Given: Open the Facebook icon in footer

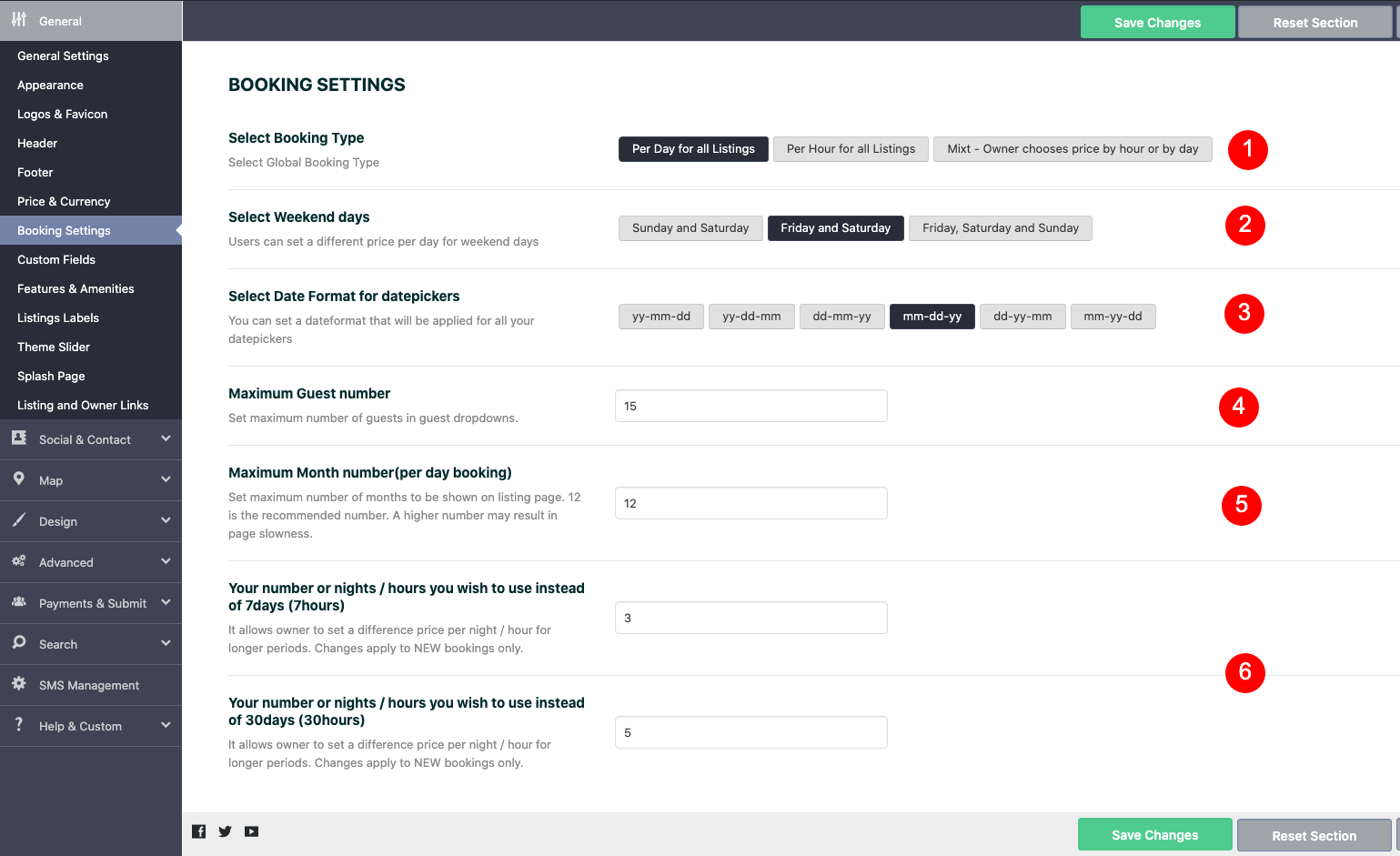Looking at the screenshot, I should tap(198, 831).
